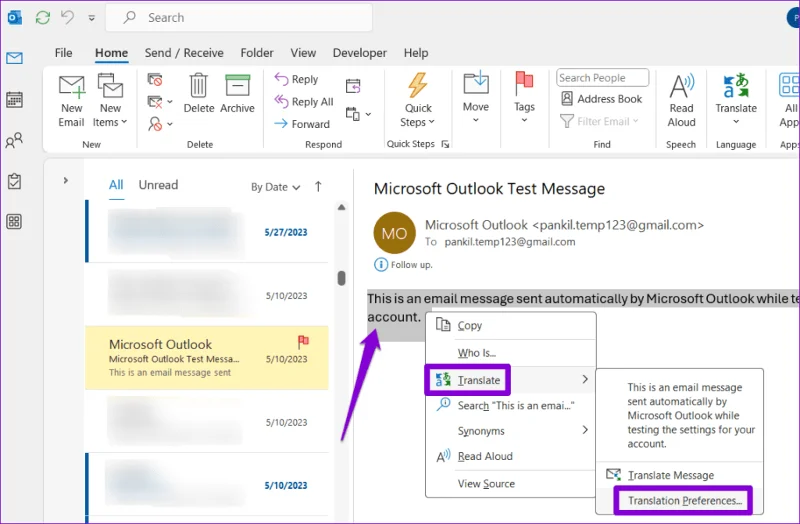Open the Translate ribbon dropdown
Screen dimensions: 800x524
[x=736, y=99]
